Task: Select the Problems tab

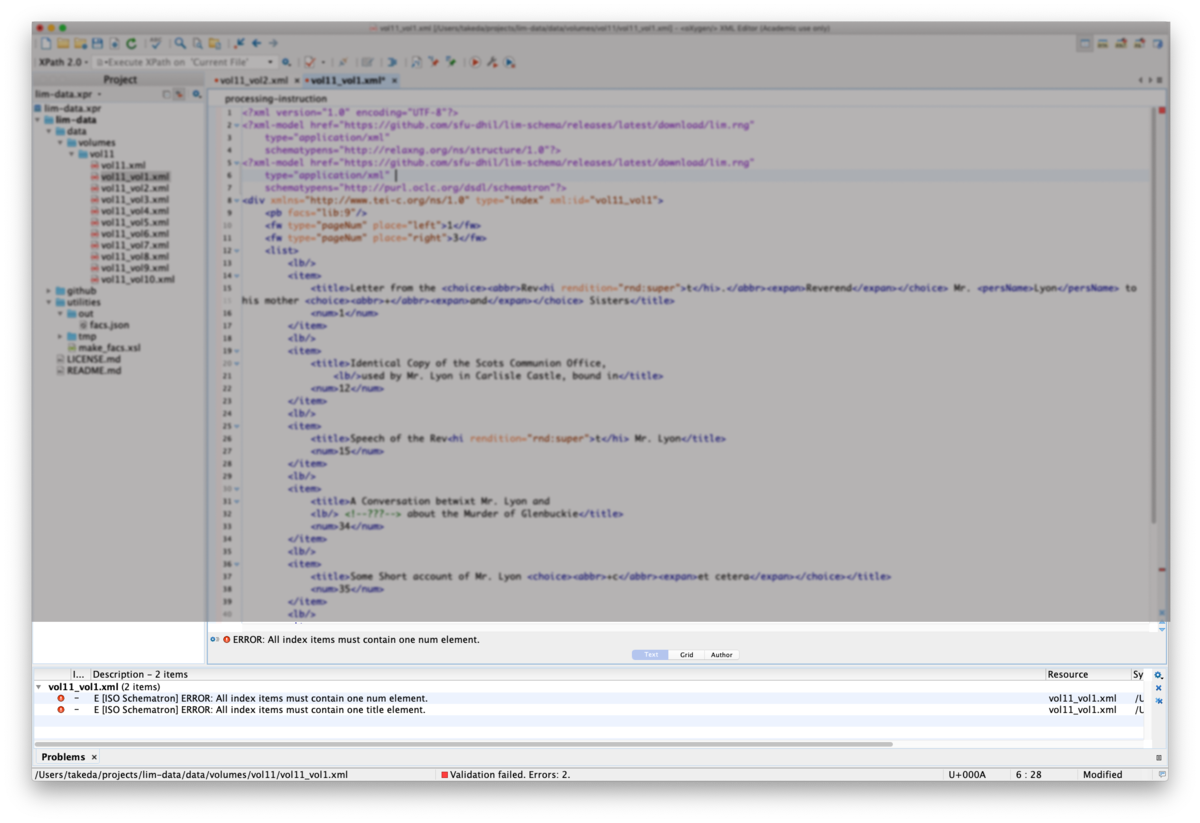Action: [62, 757]
